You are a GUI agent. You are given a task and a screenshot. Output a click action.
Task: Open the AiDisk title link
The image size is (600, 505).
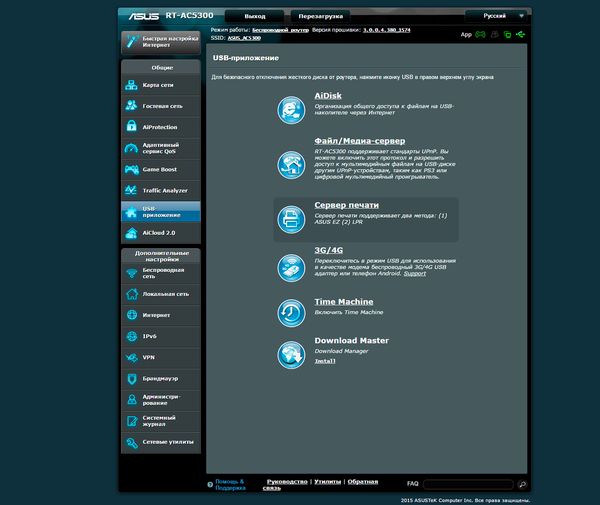[x=328, y=96]
